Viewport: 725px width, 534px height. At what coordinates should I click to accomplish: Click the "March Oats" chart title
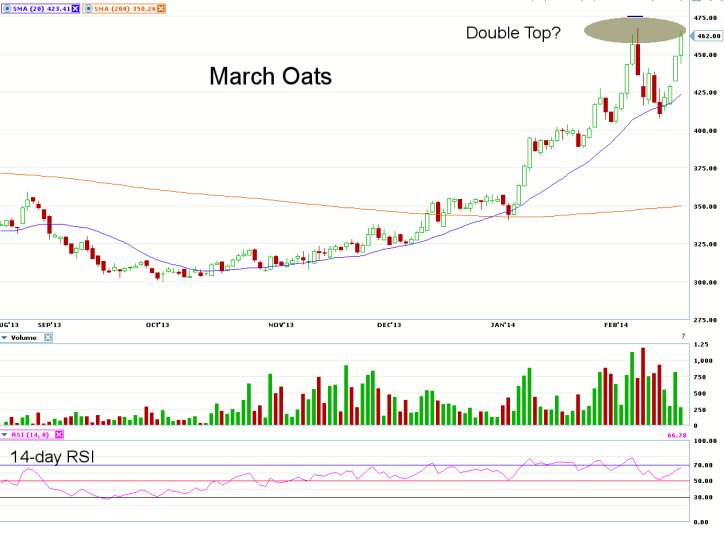click(270, 77)
